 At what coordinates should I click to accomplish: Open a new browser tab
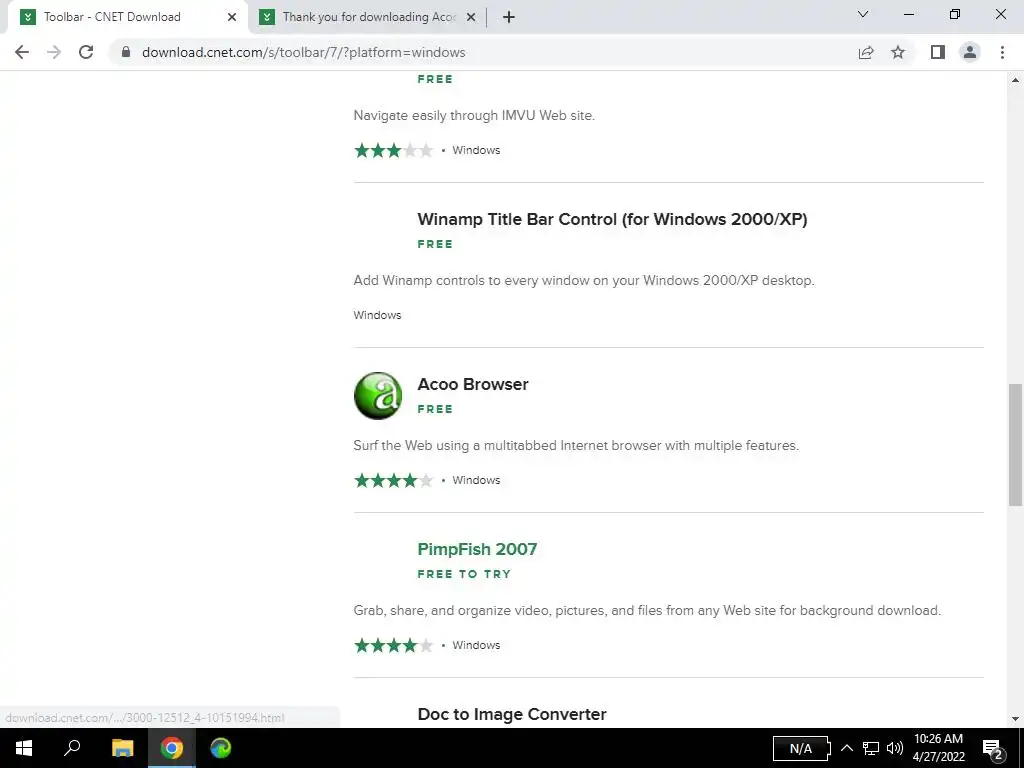click(x=509, y=17)
